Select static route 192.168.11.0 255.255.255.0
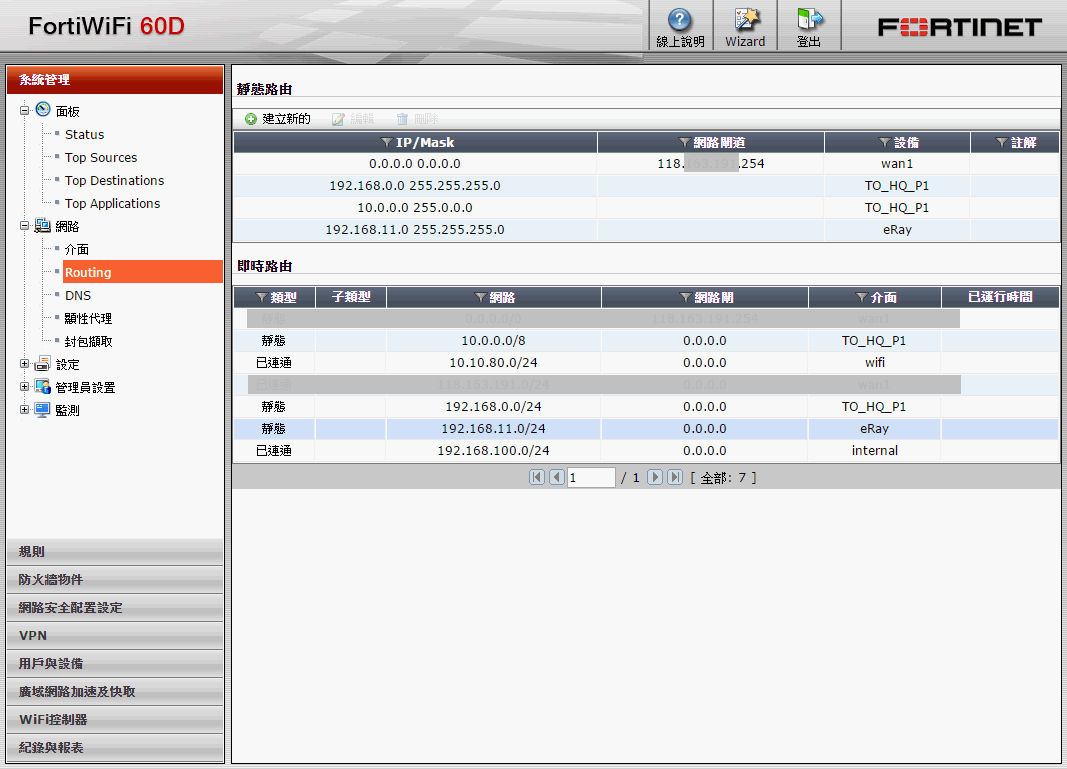This screenshot has width=1067, height=769. [646, 229]
